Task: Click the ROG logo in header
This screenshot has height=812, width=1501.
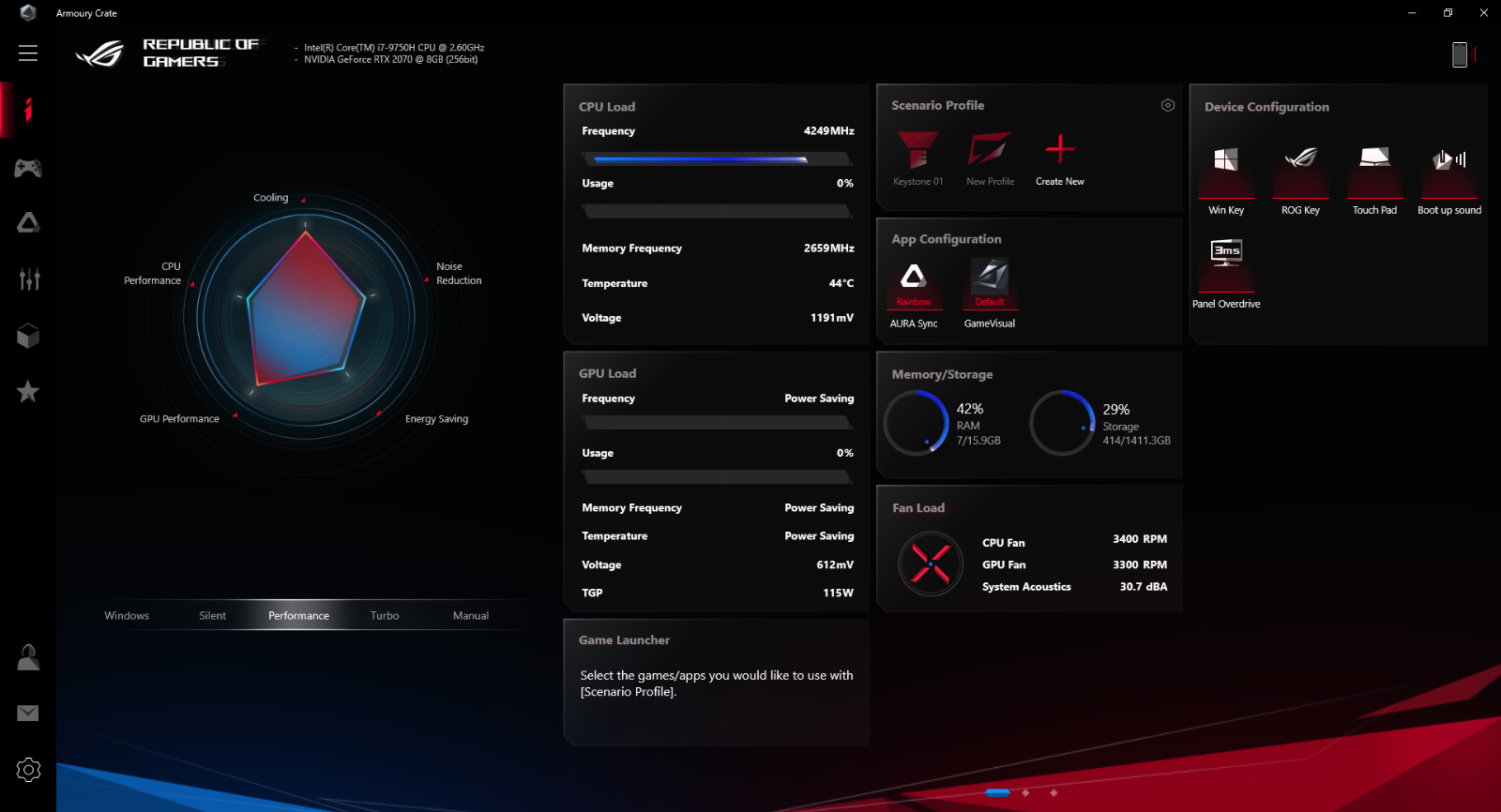Action: [100, 53]
